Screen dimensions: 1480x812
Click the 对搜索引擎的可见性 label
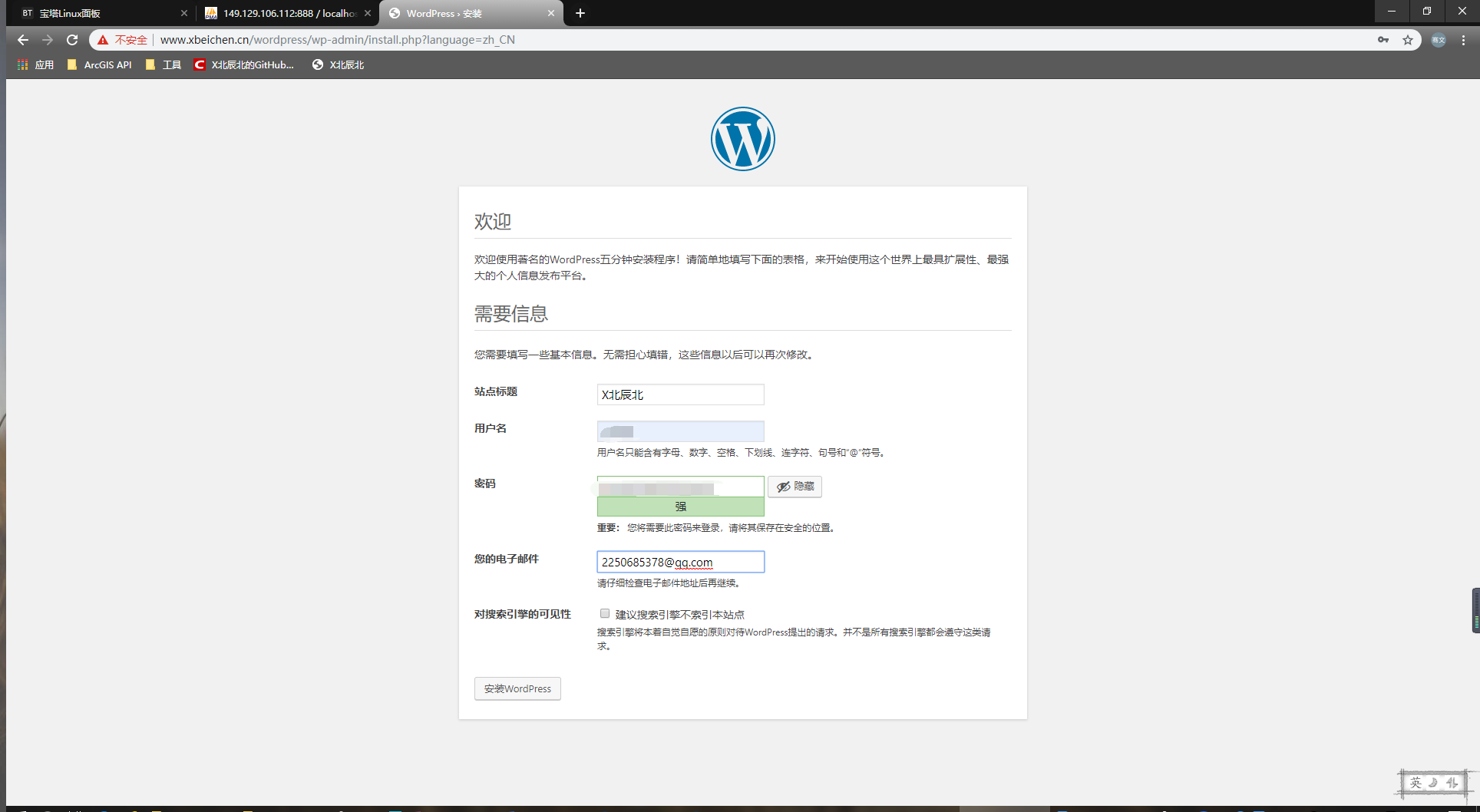[523, 614]
